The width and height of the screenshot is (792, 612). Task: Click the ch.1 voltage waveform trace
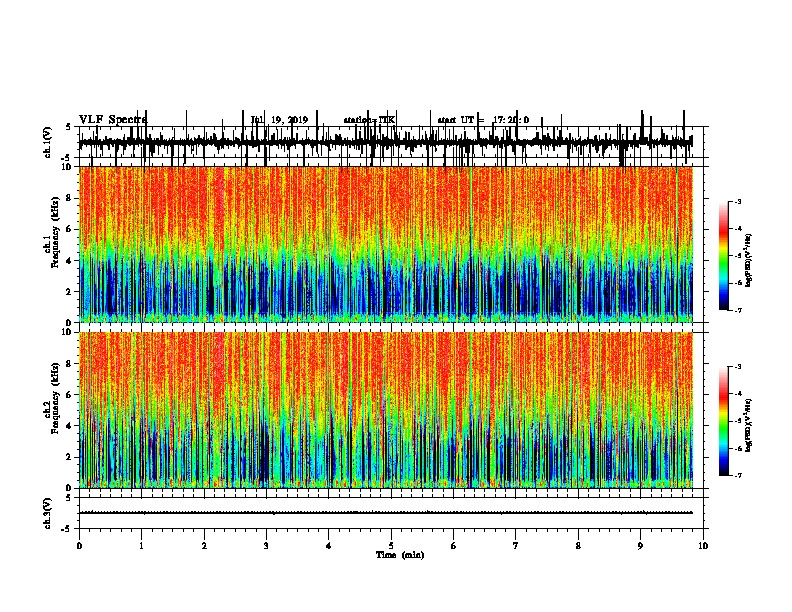(385, 142)
